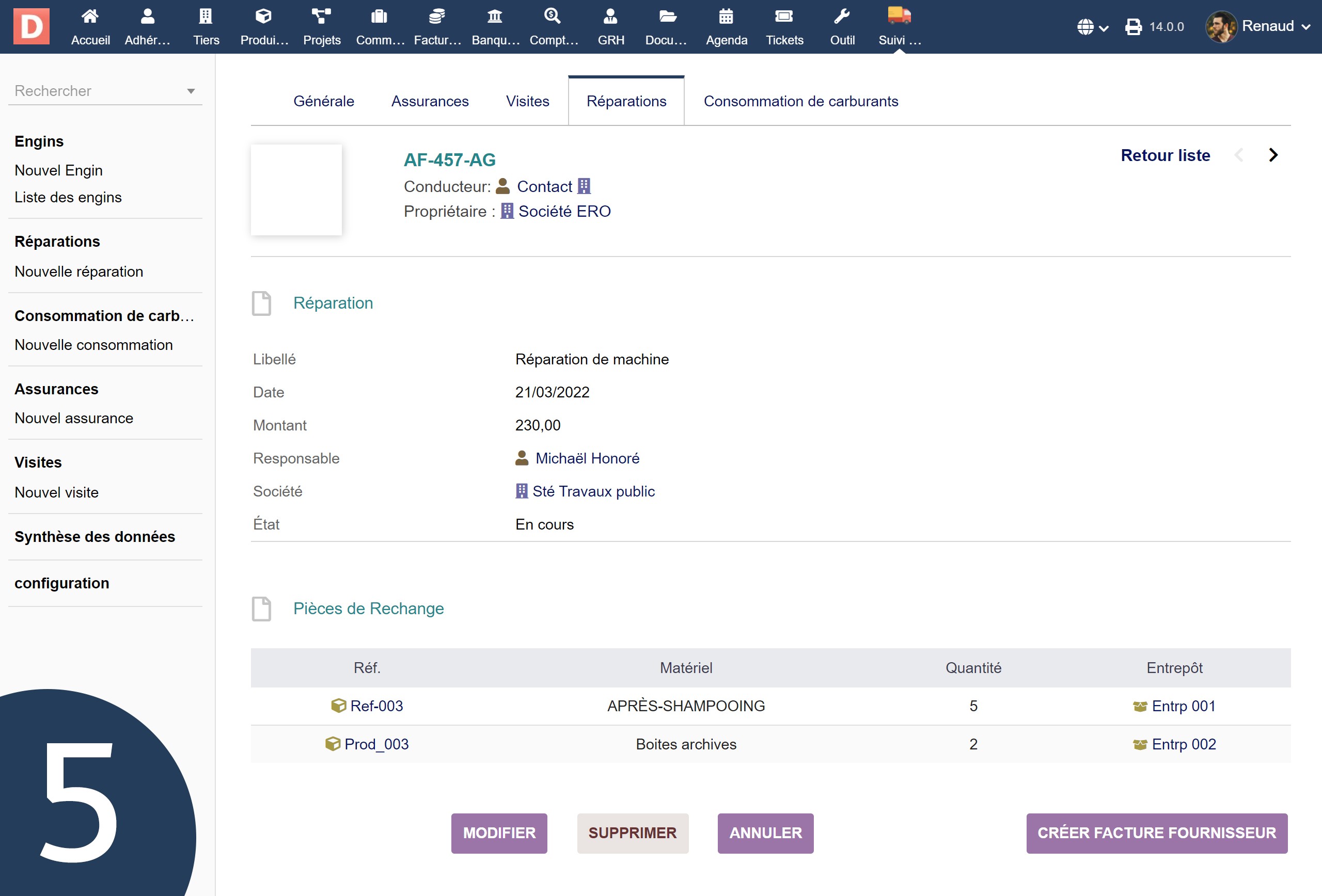Screen dimensions: 1322x896
Task: Click the blank vehicle photo thumbnail
Action: click(296, 189)
